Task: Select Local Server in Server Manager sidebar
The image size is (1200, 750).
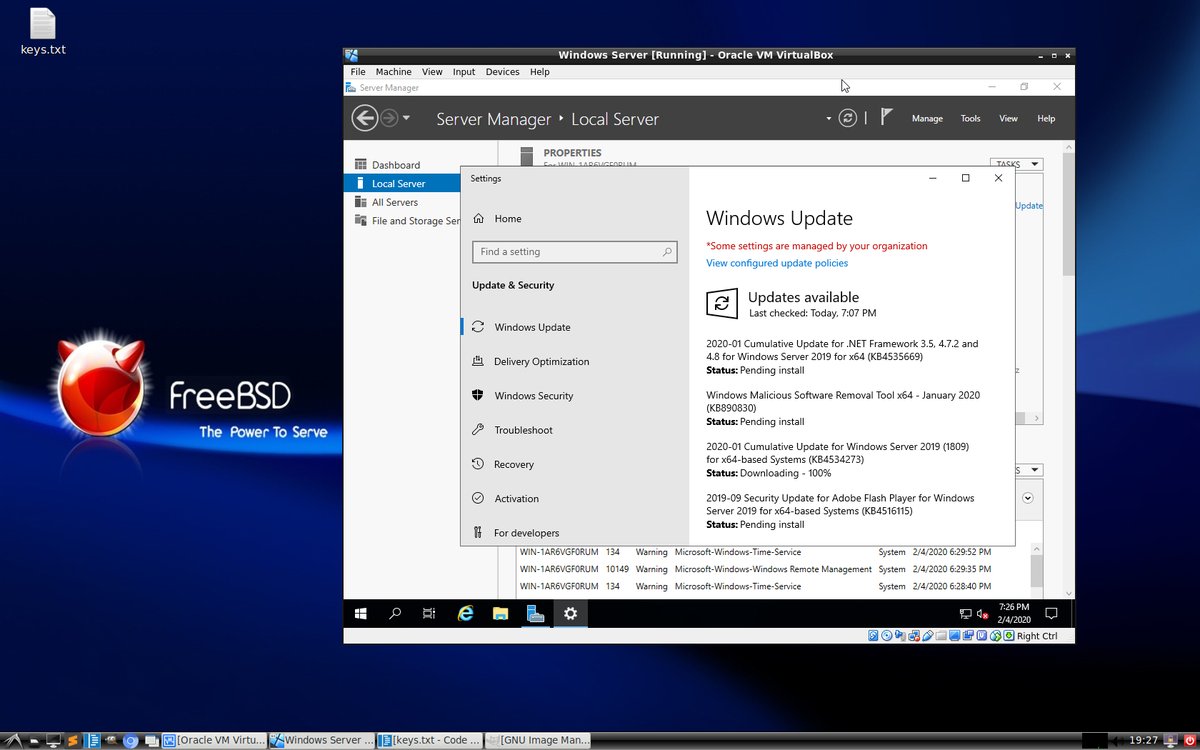Action: [401, 184]
